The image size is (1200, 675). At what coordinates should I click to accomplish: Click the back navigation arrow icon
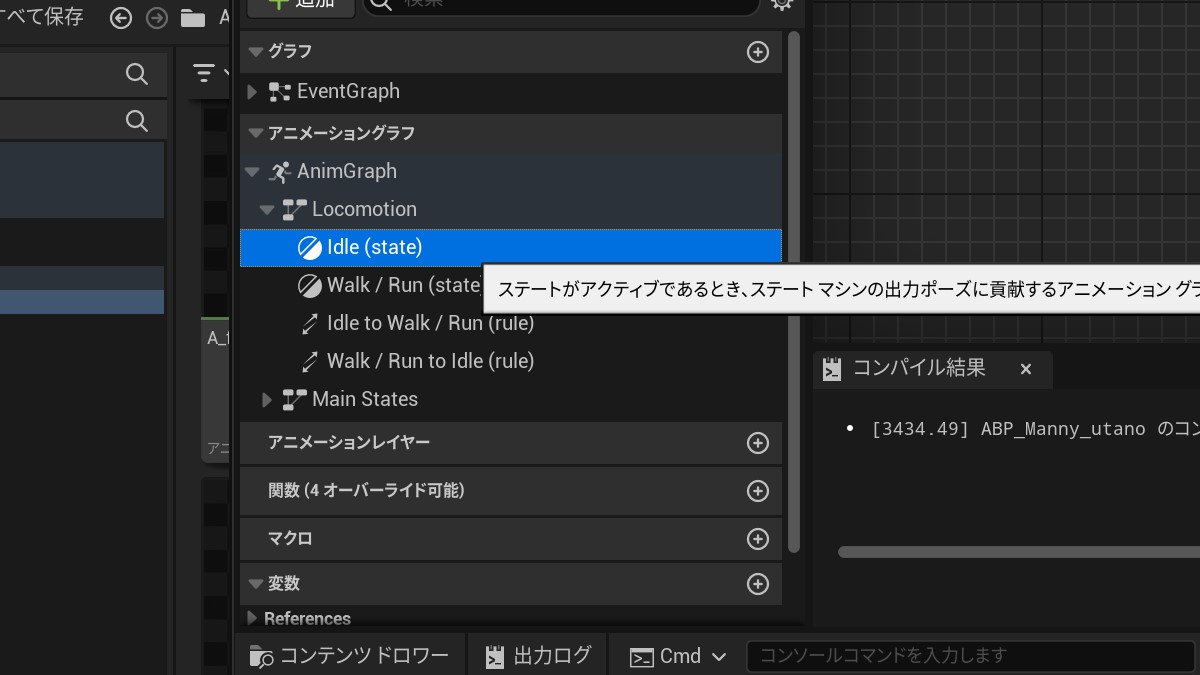(x=121, y=18)
